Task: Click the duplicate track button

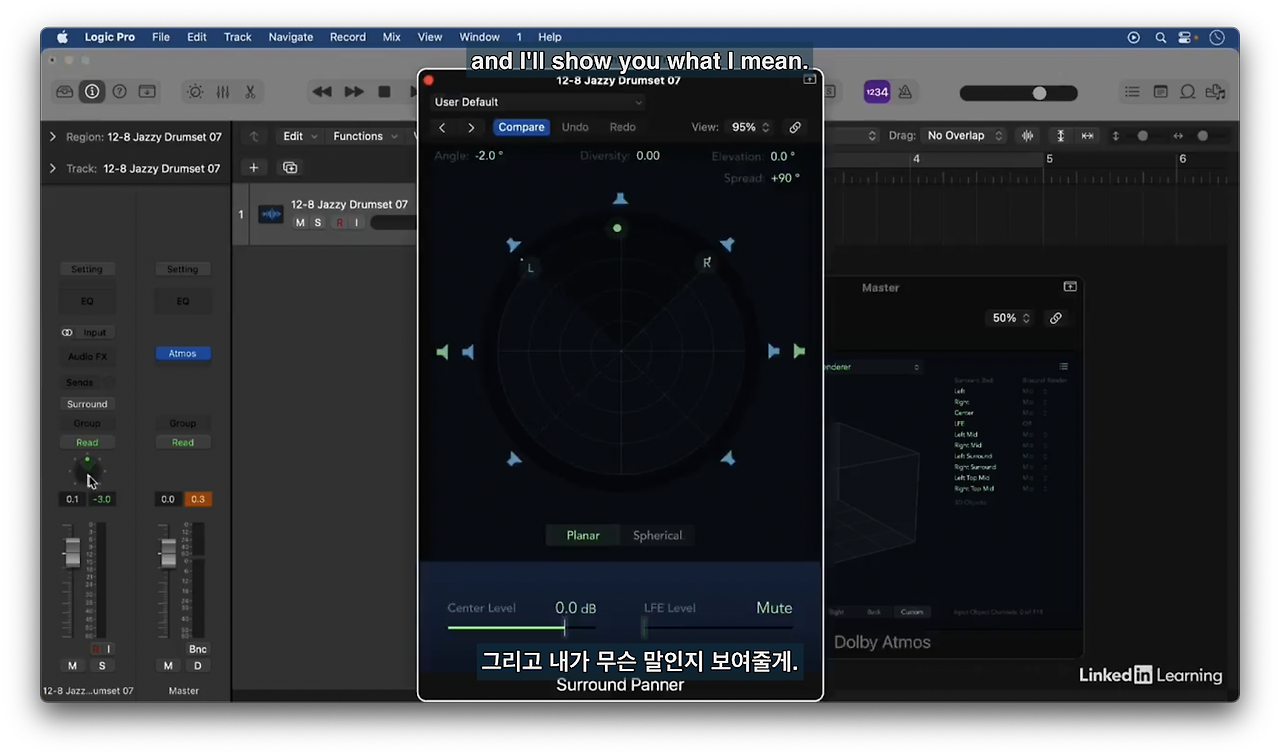Action: [x=290, y=168]
